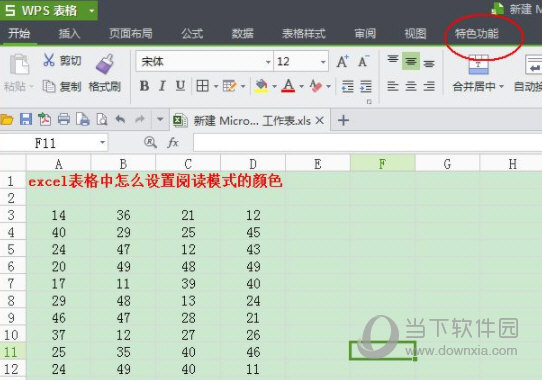Center text horizontally
The image size is (542, 380).
click(411, 86)
